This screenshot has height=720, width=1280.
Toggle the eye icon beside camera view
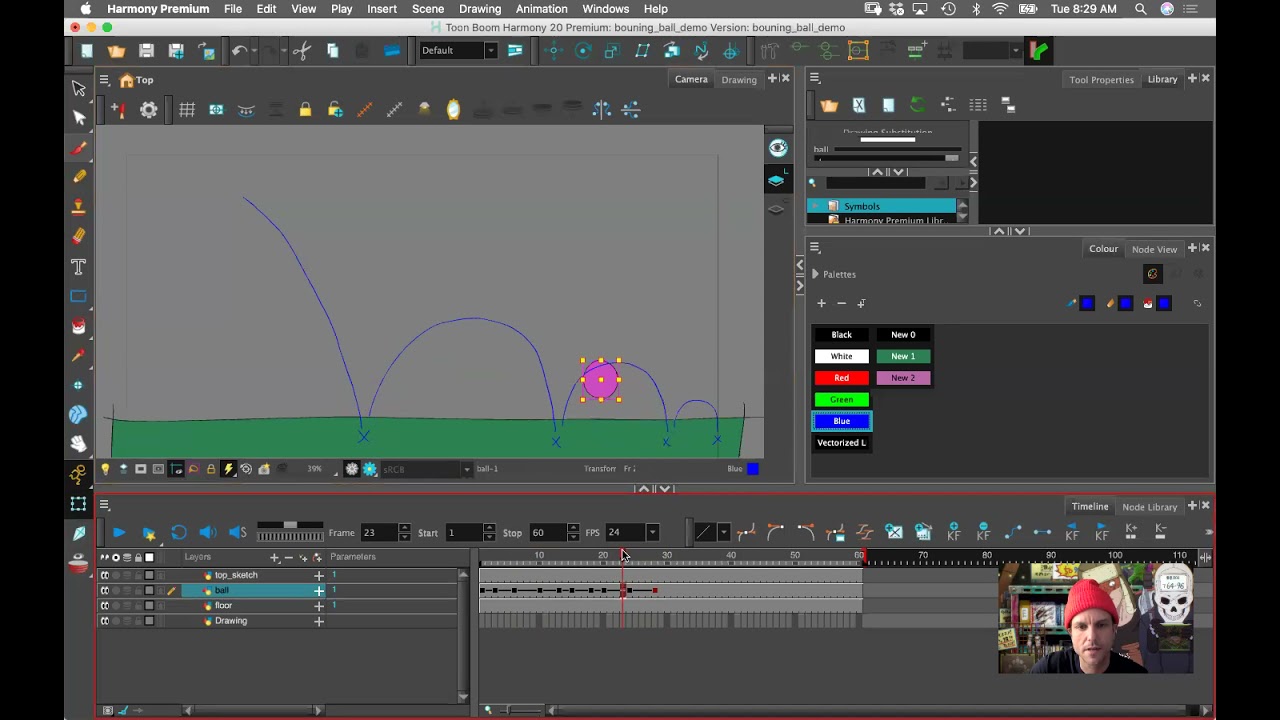pyautogui.click(x=777, y=148)
